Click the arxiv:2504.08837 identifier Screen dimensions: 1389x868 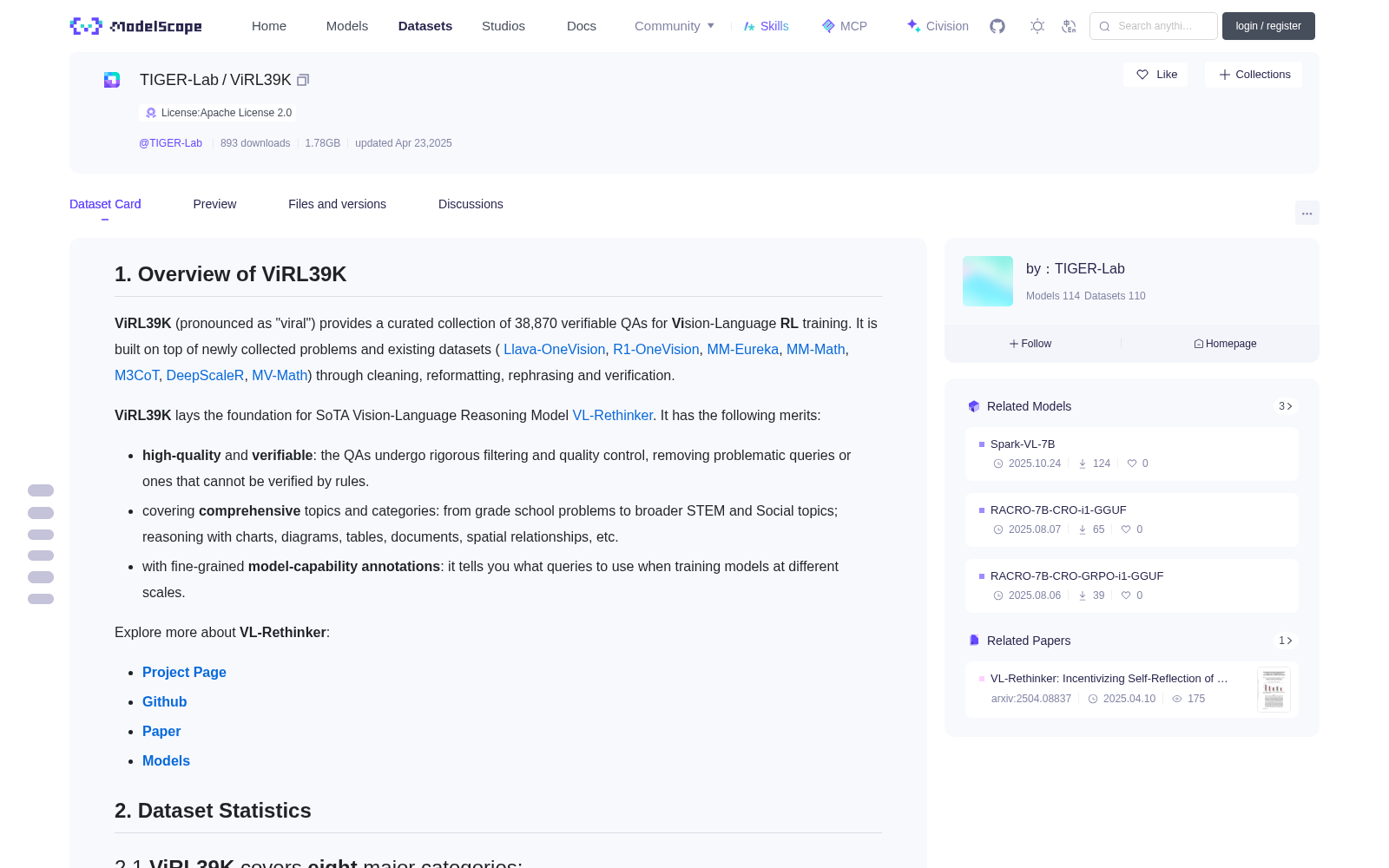[1031, 699]
